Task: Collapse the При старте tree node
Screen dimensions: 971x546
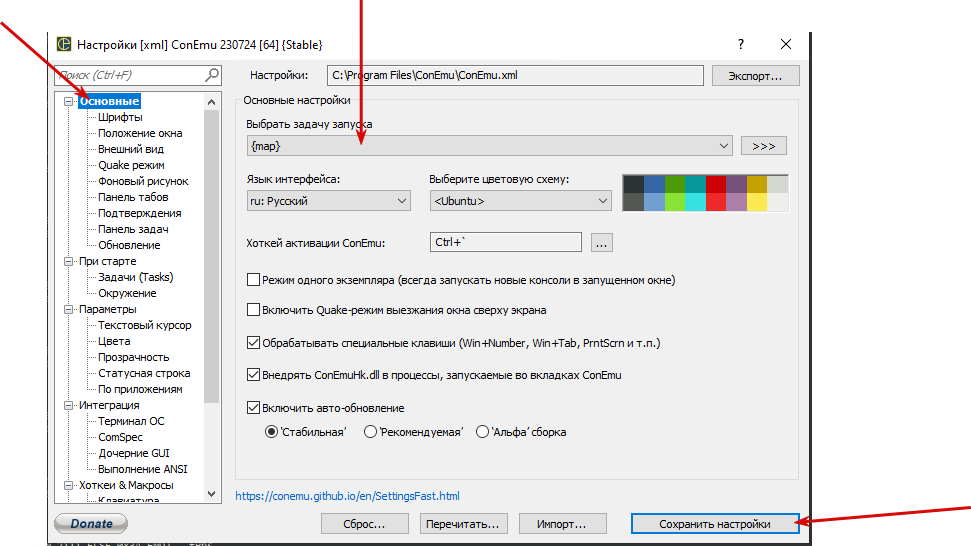Action: pyautogui.click(x=69, y=261)
